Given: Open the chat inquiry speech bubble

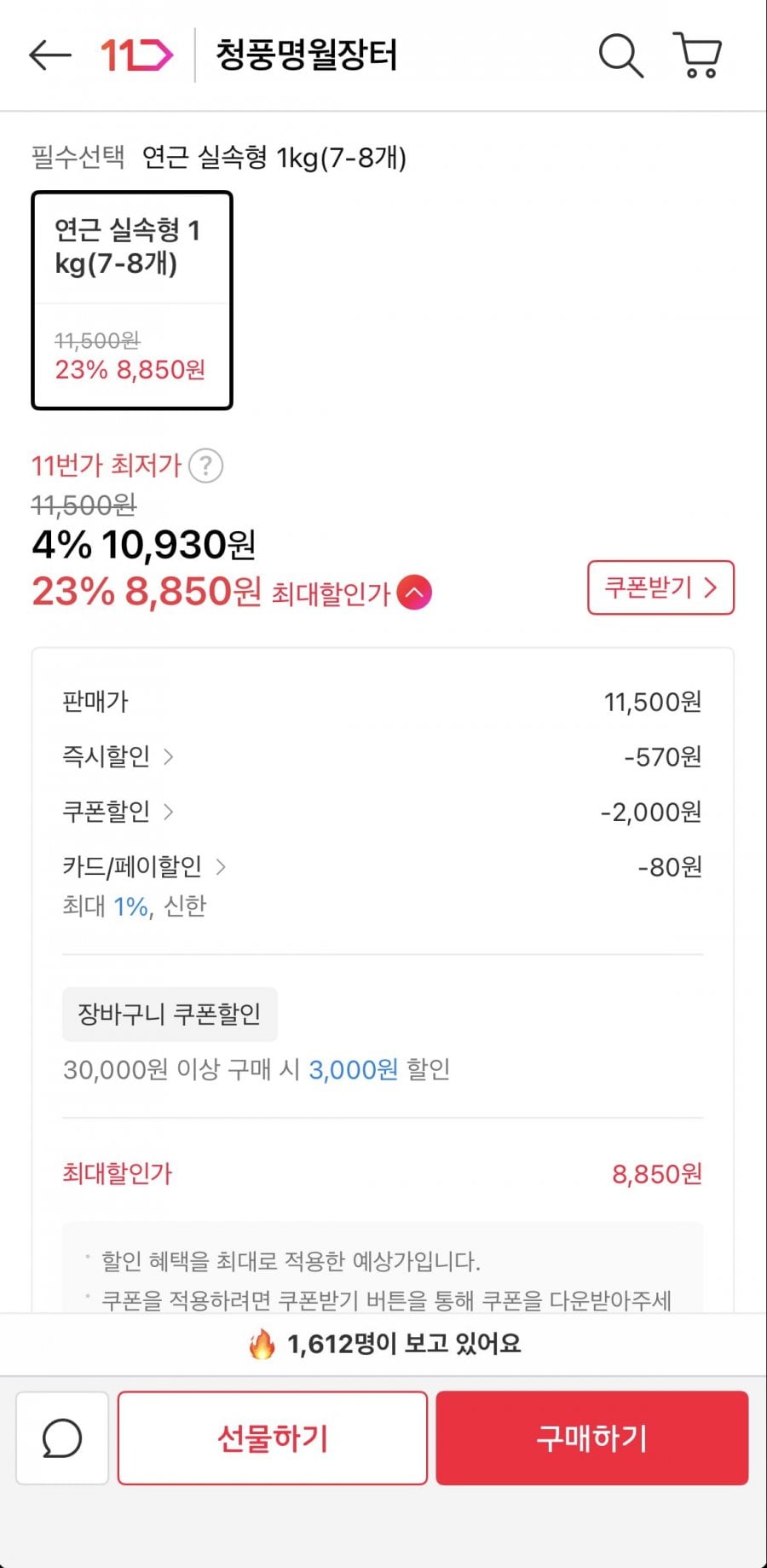Looking at the screenshot, I should pos(62,1438).
